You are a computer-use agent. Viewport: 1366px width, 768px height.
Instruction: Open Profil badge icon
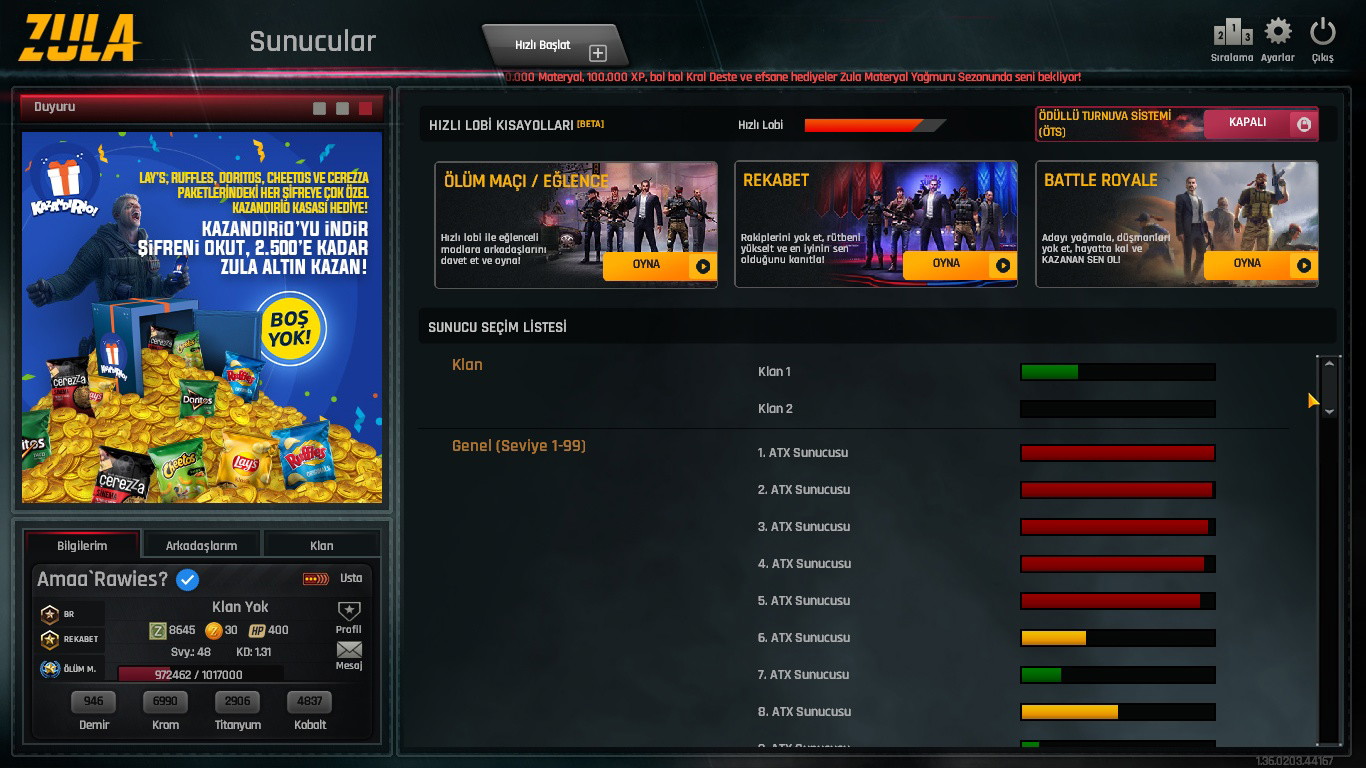349,610
